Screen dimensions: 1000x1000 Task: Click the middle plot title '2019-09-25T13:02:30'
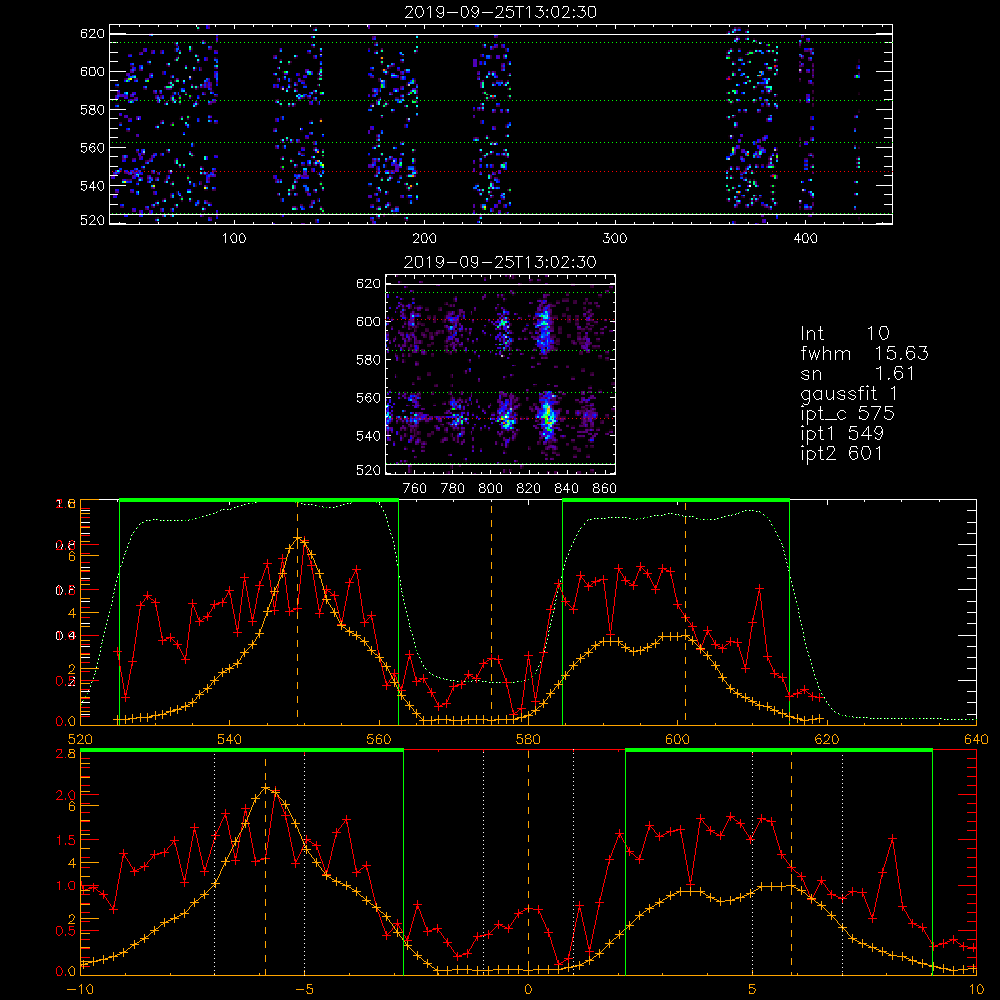click(x=500, y=262)
